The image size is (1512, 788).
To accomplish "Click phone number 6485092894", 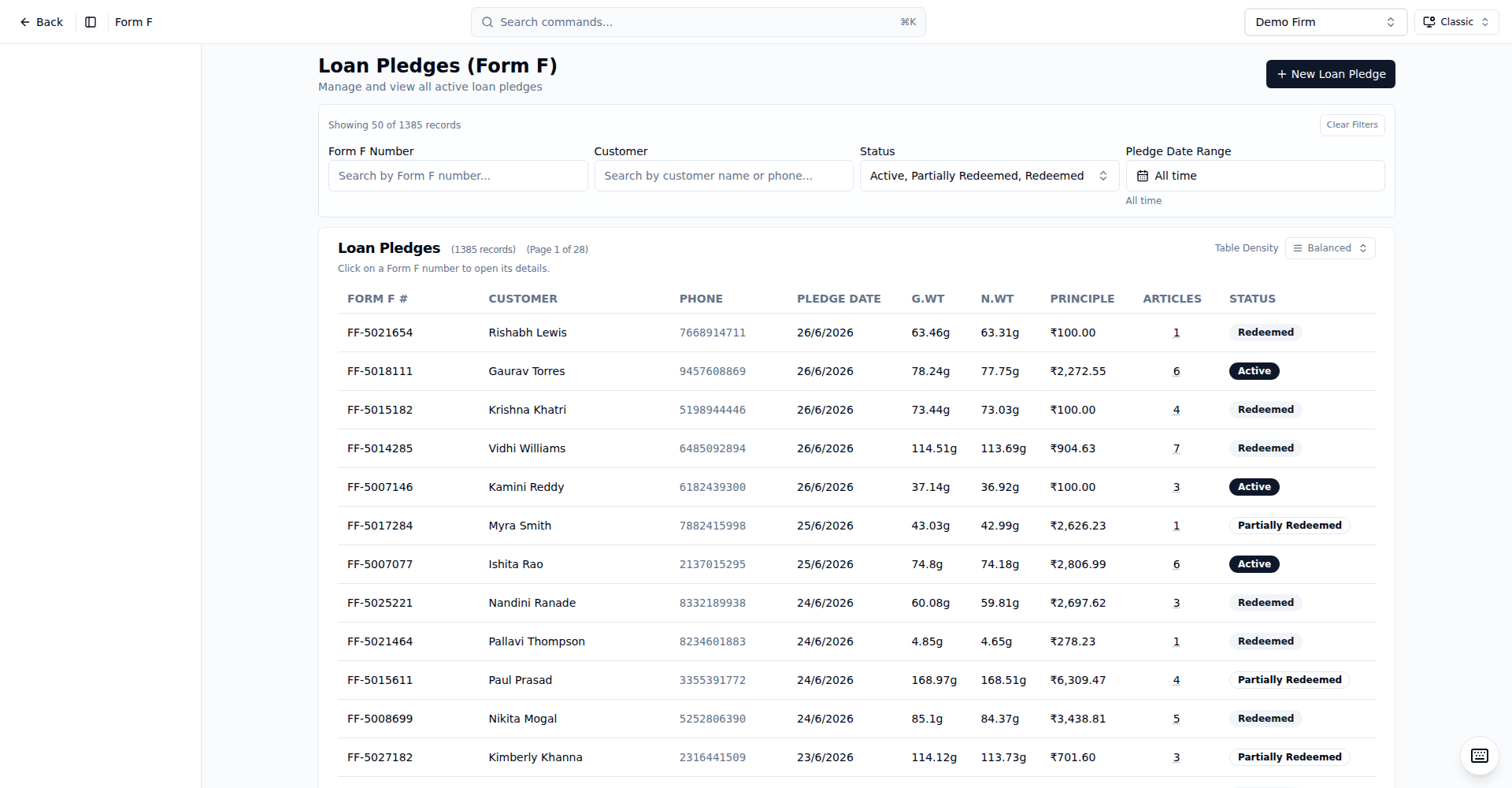I will pos(713,448).
